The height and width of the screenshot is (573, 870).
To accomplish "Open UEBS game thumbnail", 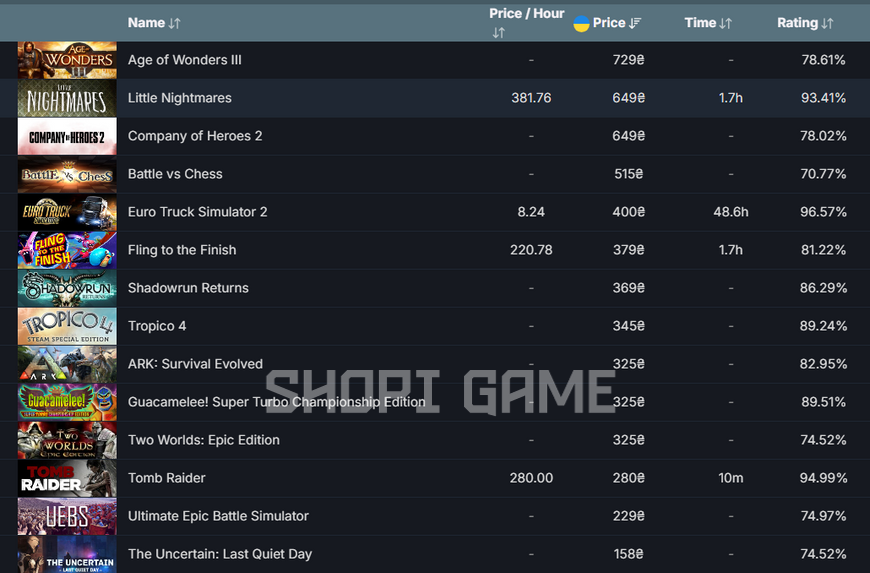I will click(67, 516).
